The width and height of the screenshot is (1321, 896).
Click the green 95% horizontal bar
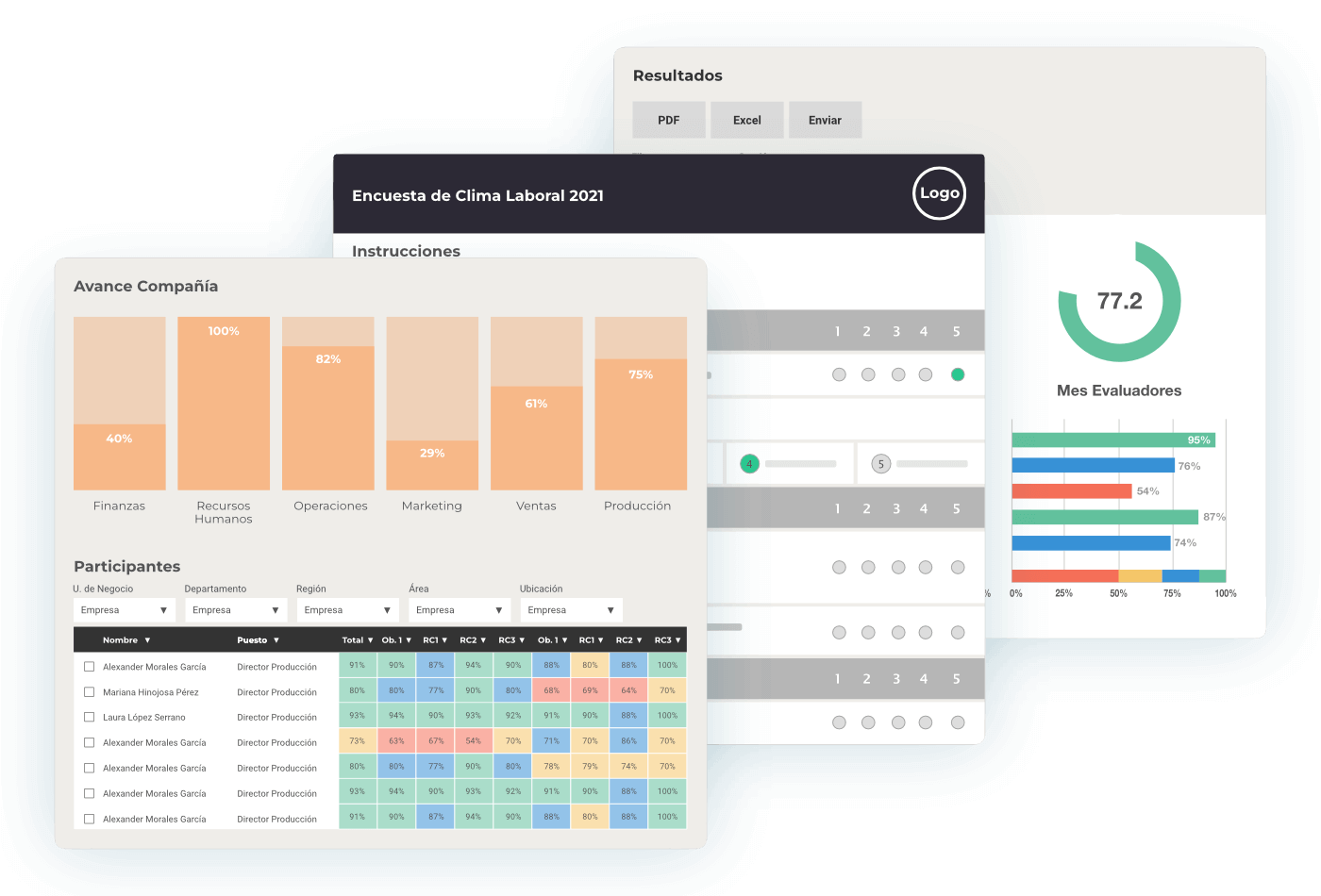point(1113,440)
